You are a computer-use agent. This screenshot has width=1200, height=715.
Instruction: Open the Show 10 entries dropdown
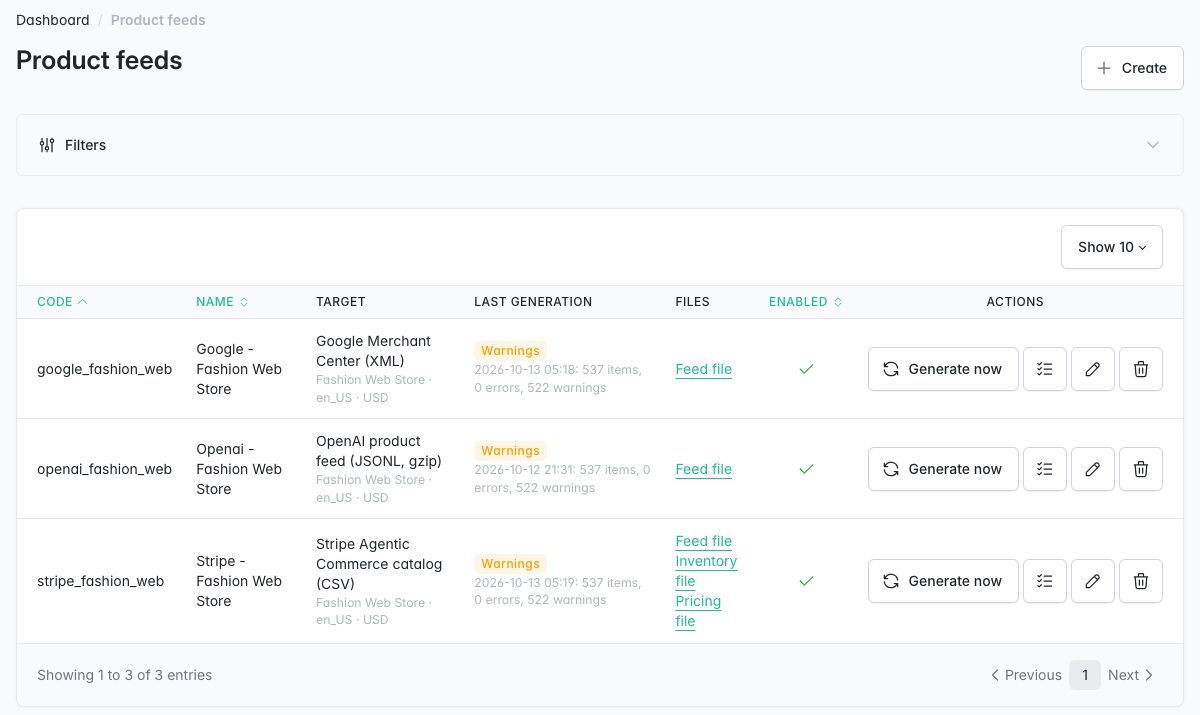click(1112, 247)
